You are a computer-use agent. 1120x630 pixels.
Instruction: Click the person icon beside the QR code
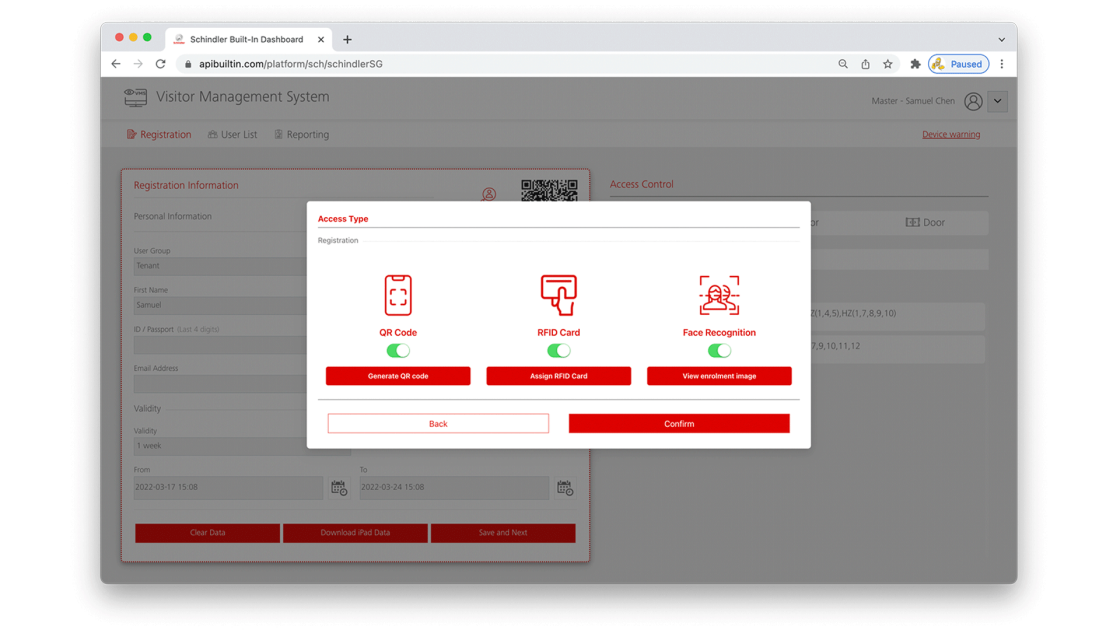489,194
